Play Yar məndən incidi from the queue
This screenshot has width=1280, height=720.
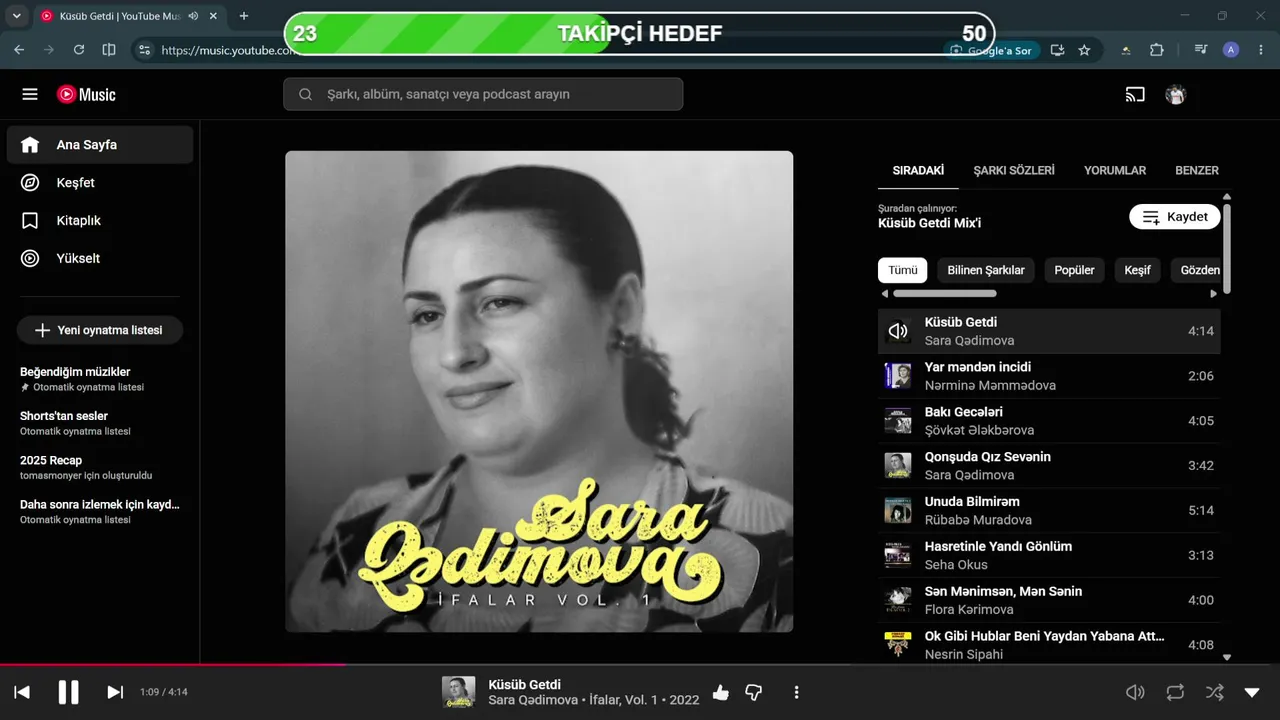coord(1049,376)
